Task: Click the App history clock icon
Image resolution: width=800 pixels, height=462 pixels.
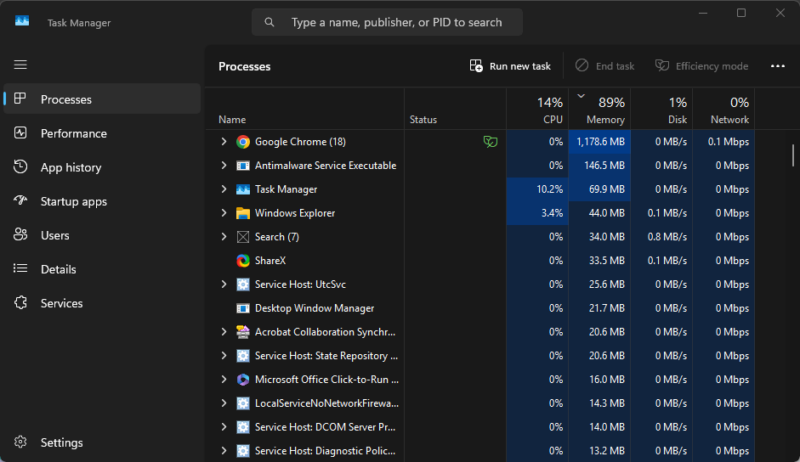Action: [20, 167]
